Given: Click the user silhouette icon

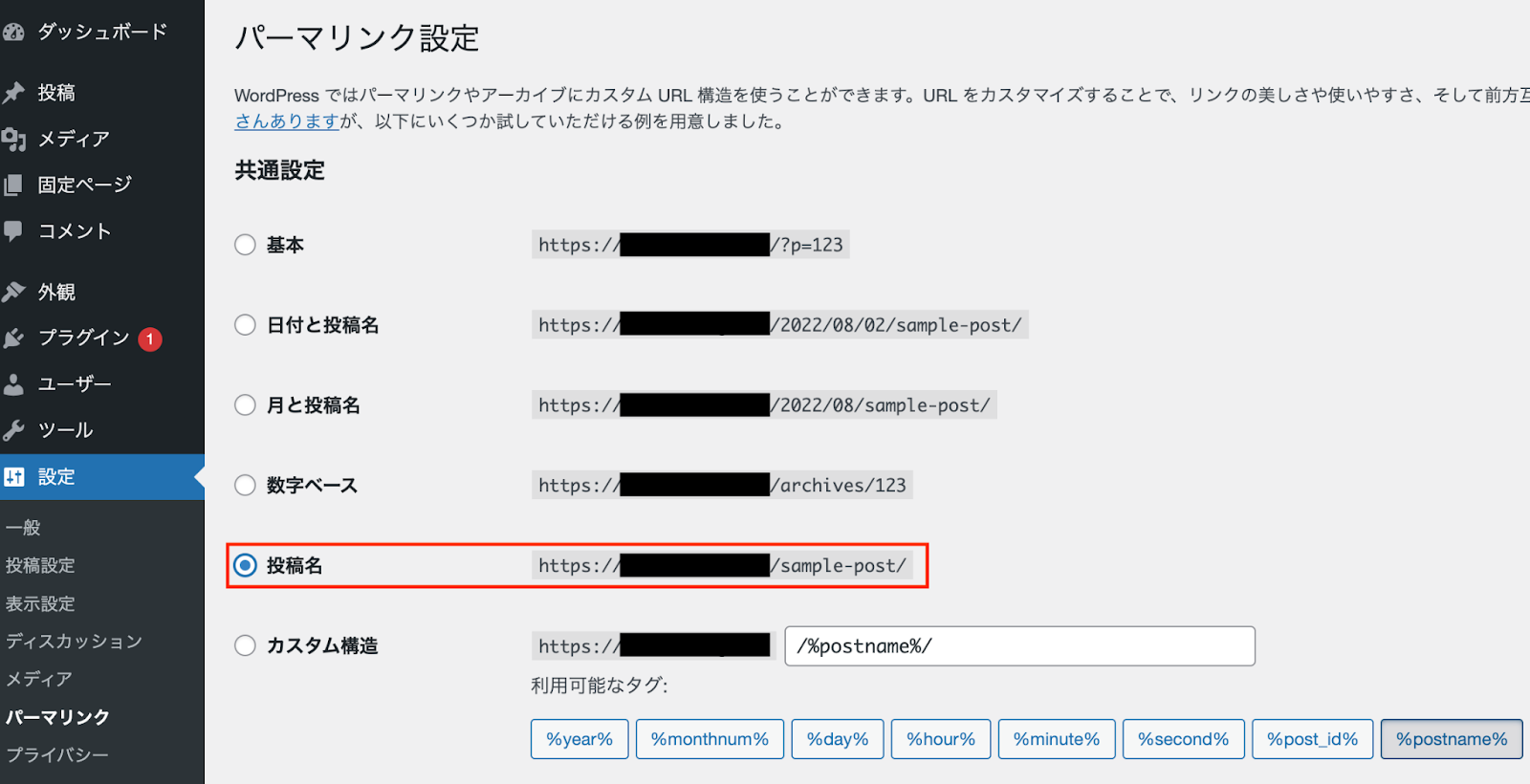Looking at the screenshot, I should 13,384.
